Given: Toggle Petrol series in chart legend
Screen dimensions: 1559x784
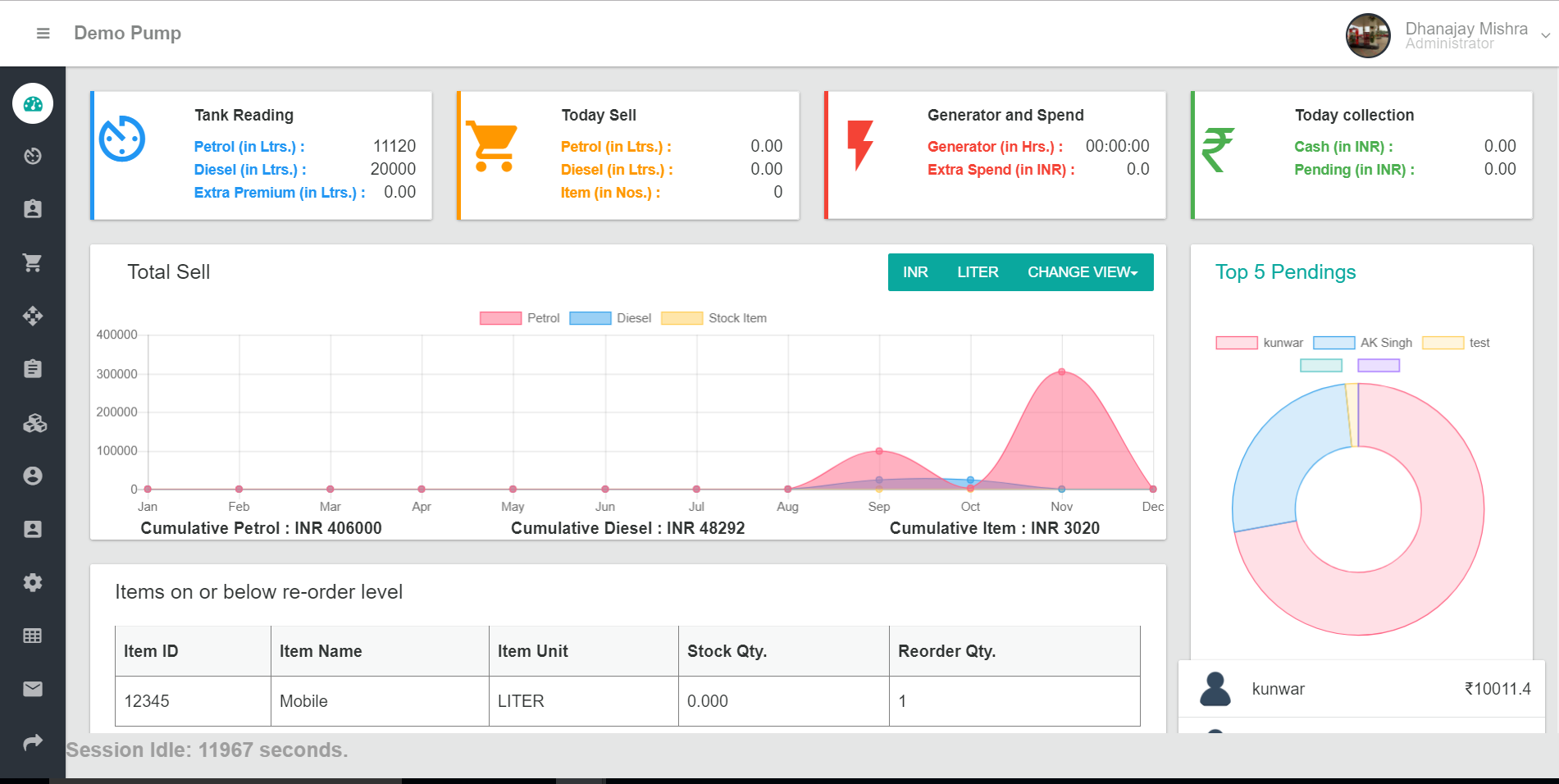Looking at the screenshot, I should 519,318.
